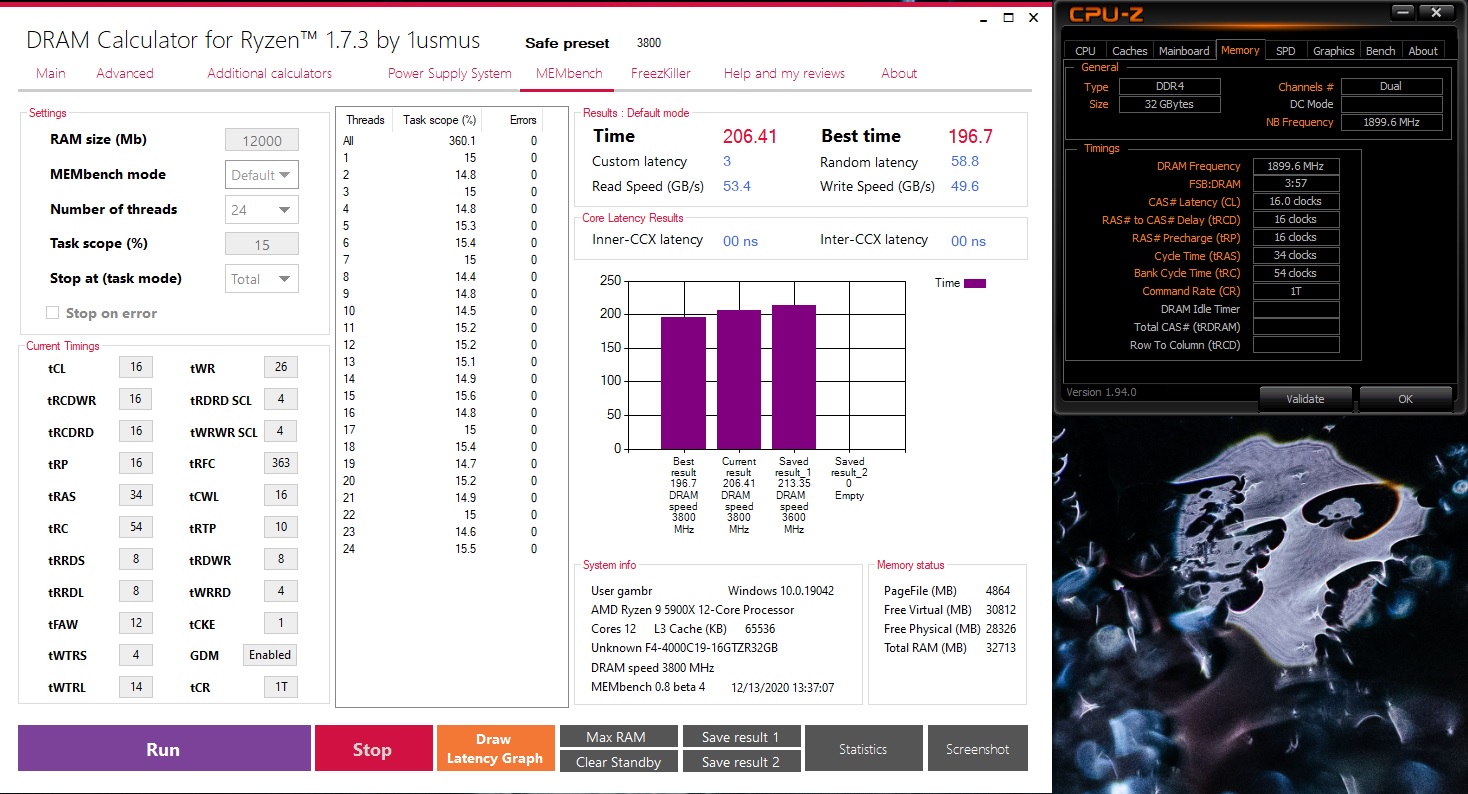Click the NB Frequency field in CPU-Z

[x=1391, y=122]
